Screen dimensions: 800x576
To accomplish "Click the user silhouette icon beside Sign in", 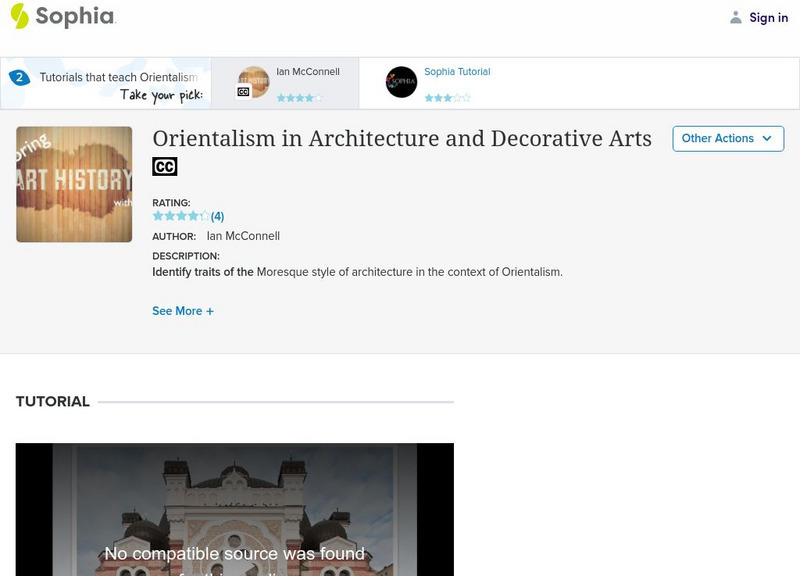I will pos(735,17).
